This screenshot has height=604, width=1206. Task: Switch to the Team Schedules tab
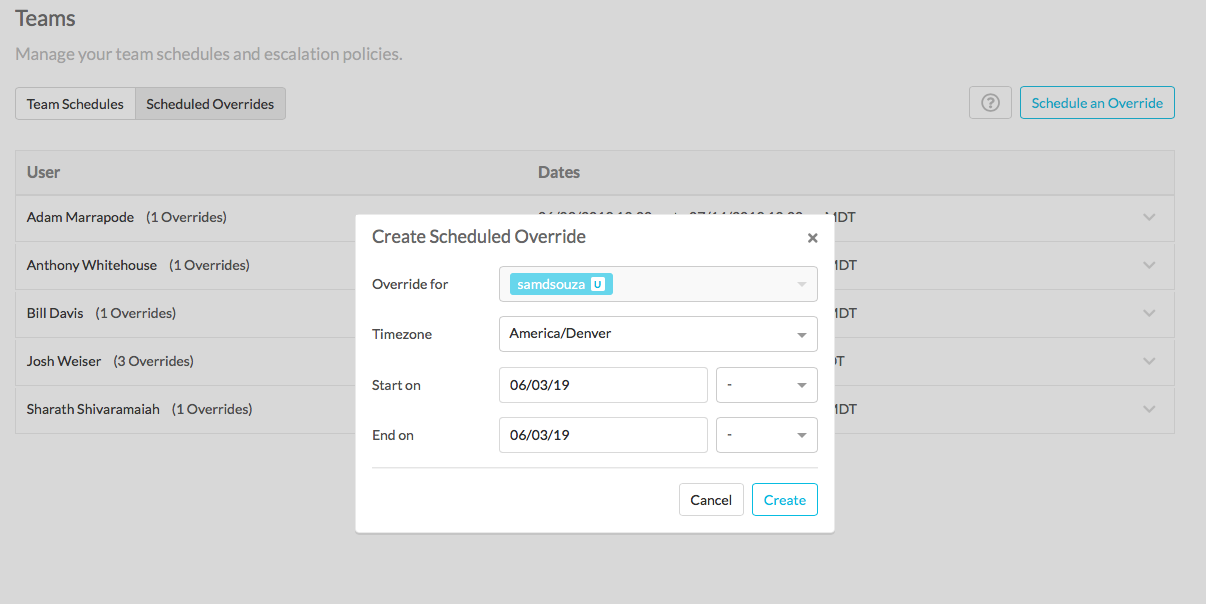point(75,104)
